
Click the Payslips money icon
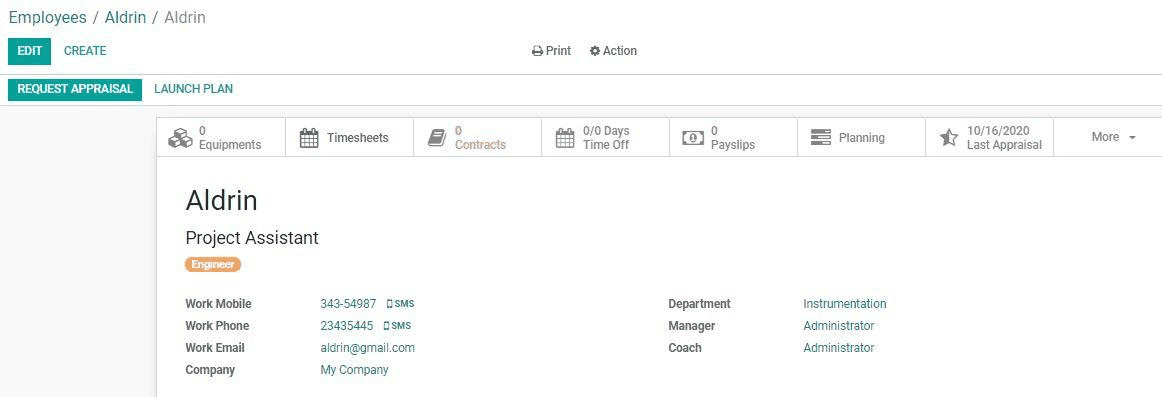[x=693, y=138]
